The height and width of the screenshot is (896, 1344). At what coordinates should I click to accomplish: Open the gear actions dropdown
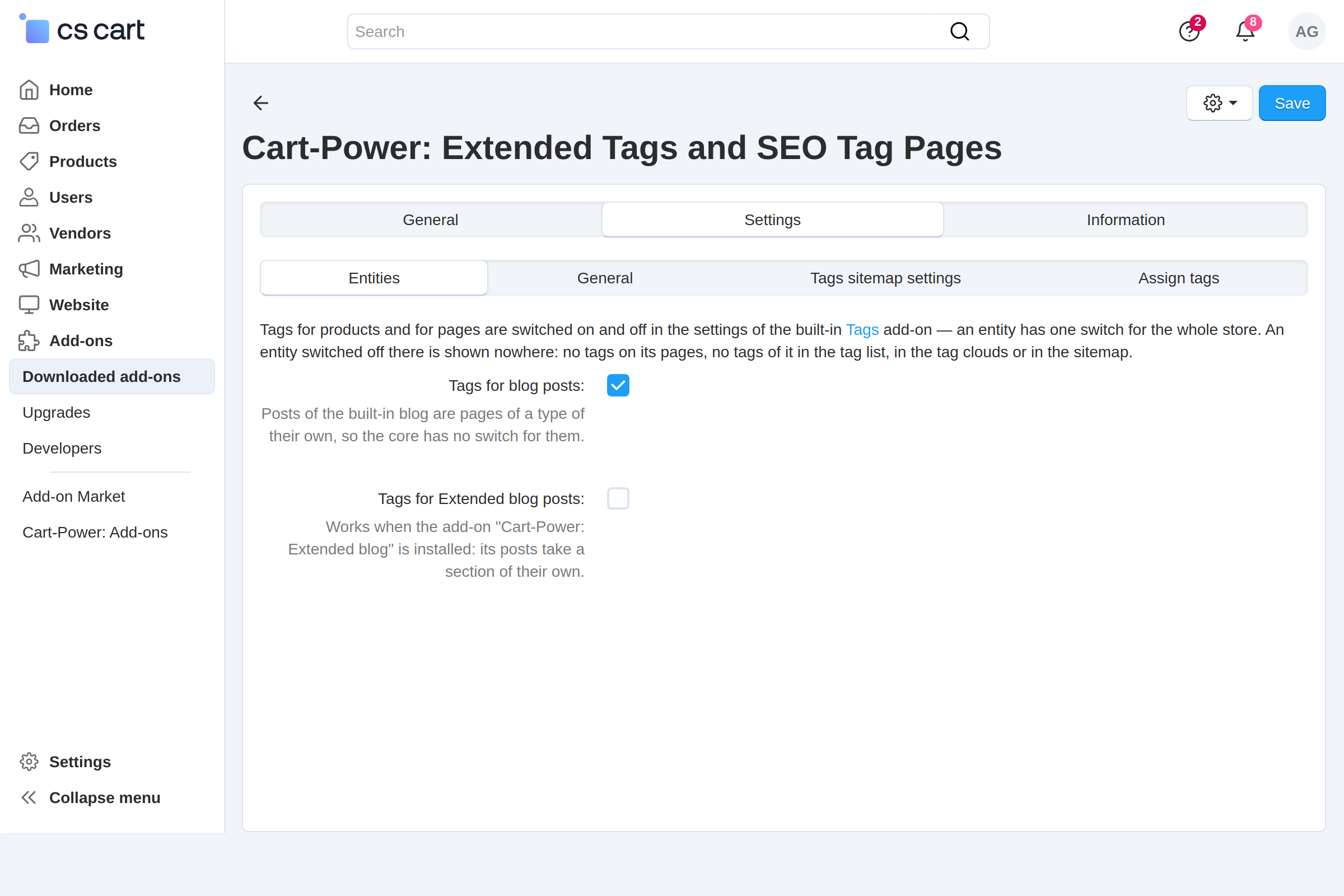[x=1220, y=103]
